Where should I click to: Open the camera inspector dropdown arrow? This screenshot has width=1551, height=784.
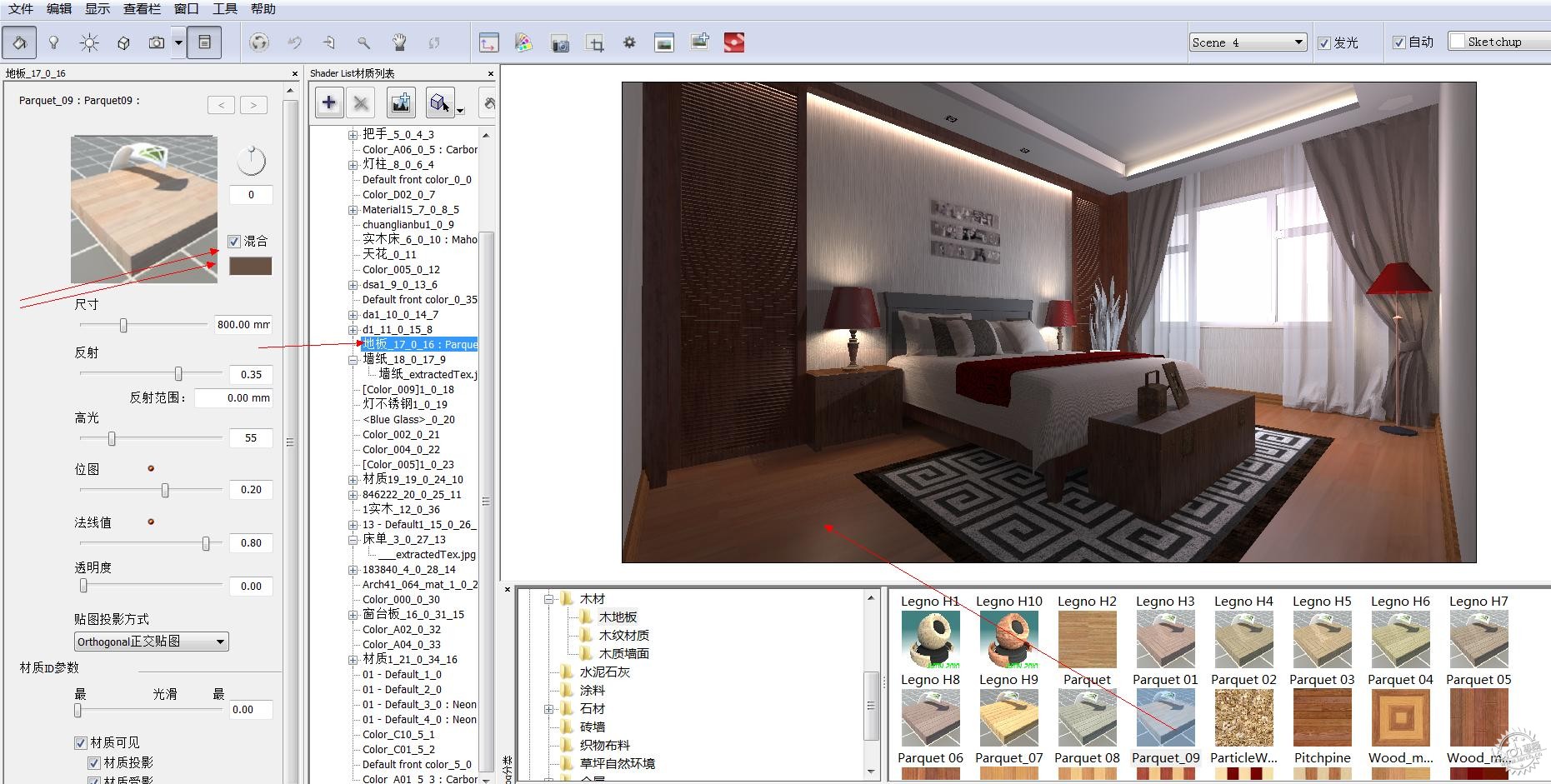point(178,42)
